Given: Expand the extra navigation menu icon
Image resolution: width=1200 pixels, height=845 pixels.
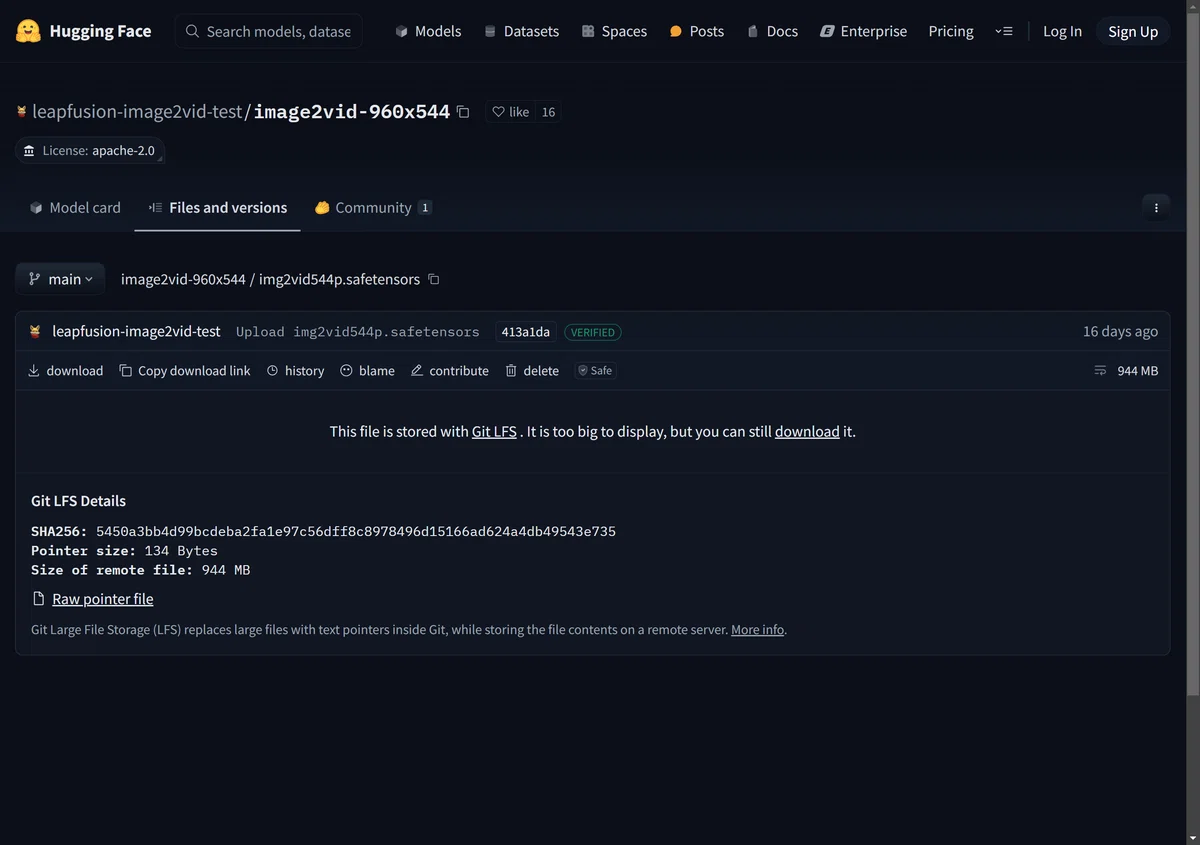Looking at the screenshot, I should pos(1004,31).
